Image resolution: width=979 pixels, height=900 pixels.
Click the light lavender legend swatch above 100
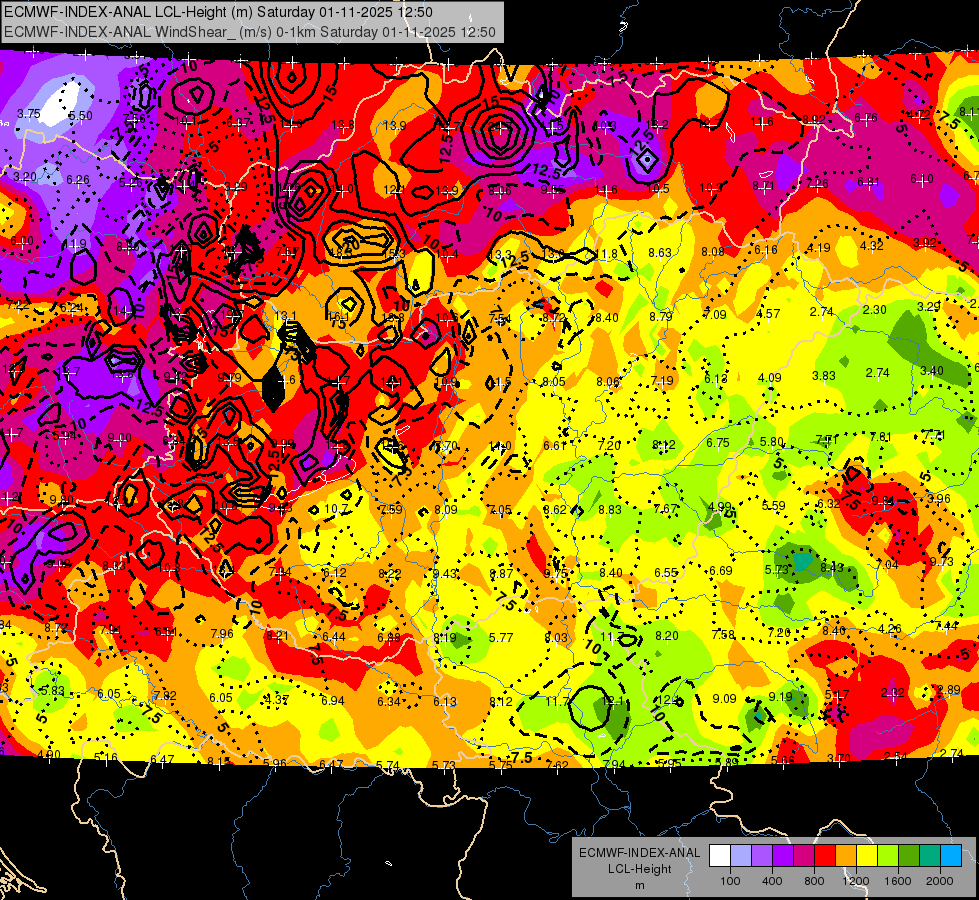point(741,856)
